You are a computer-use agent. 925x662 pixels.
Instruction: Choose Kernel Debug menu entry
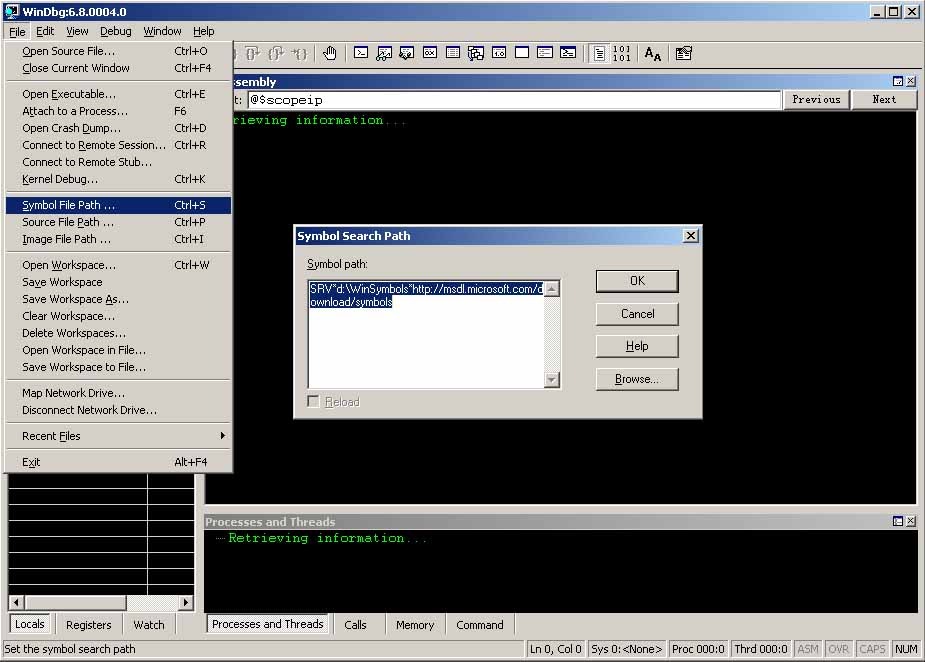[118, 179]
